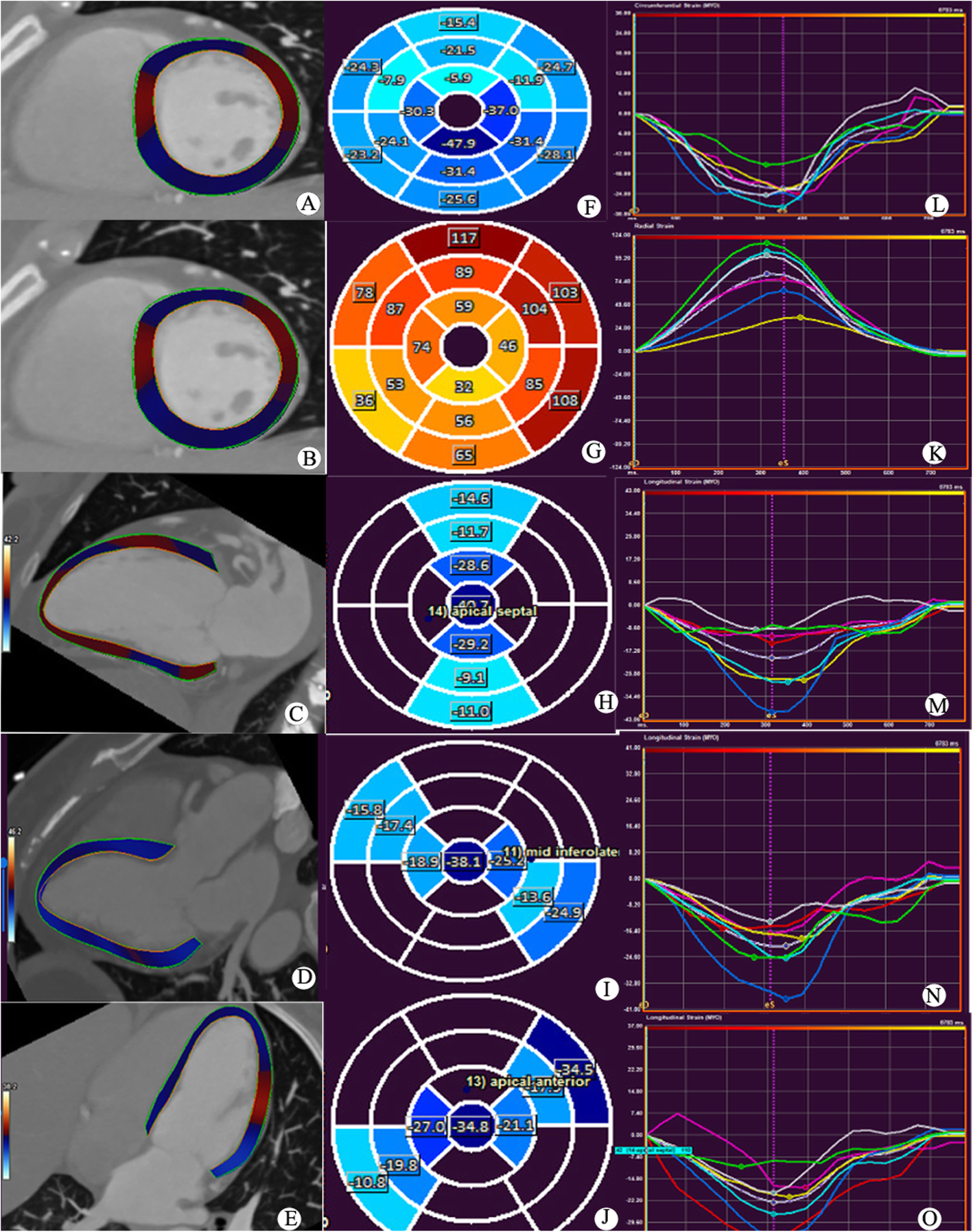Select the -24.3 basal segment value
Screen dimensions: 973x1232
pyautogui.click(x=362, y=67)
